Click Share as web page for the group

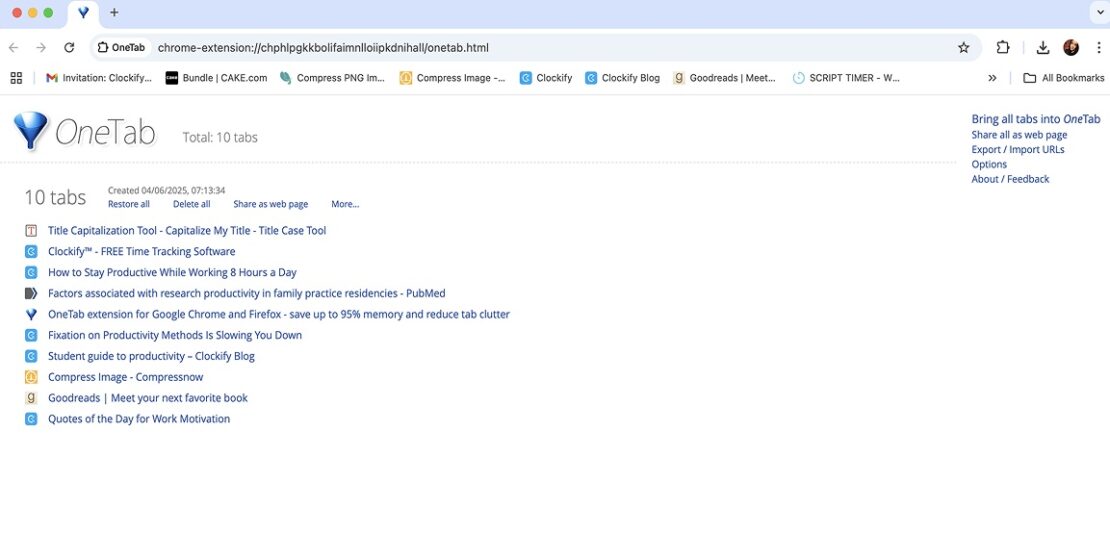pos(270,204)
